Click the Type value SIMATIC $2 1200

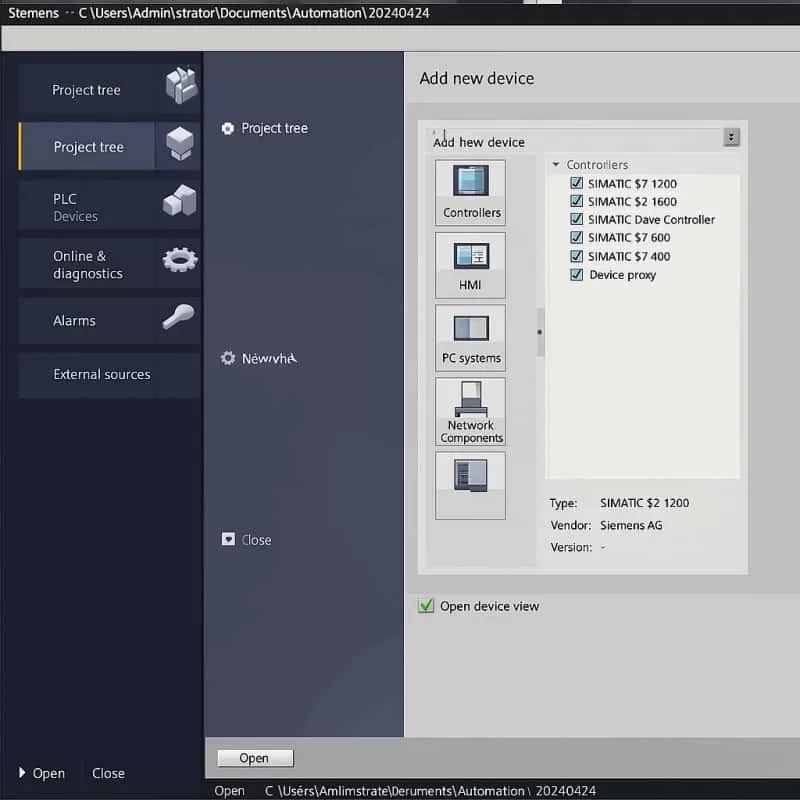644,503
